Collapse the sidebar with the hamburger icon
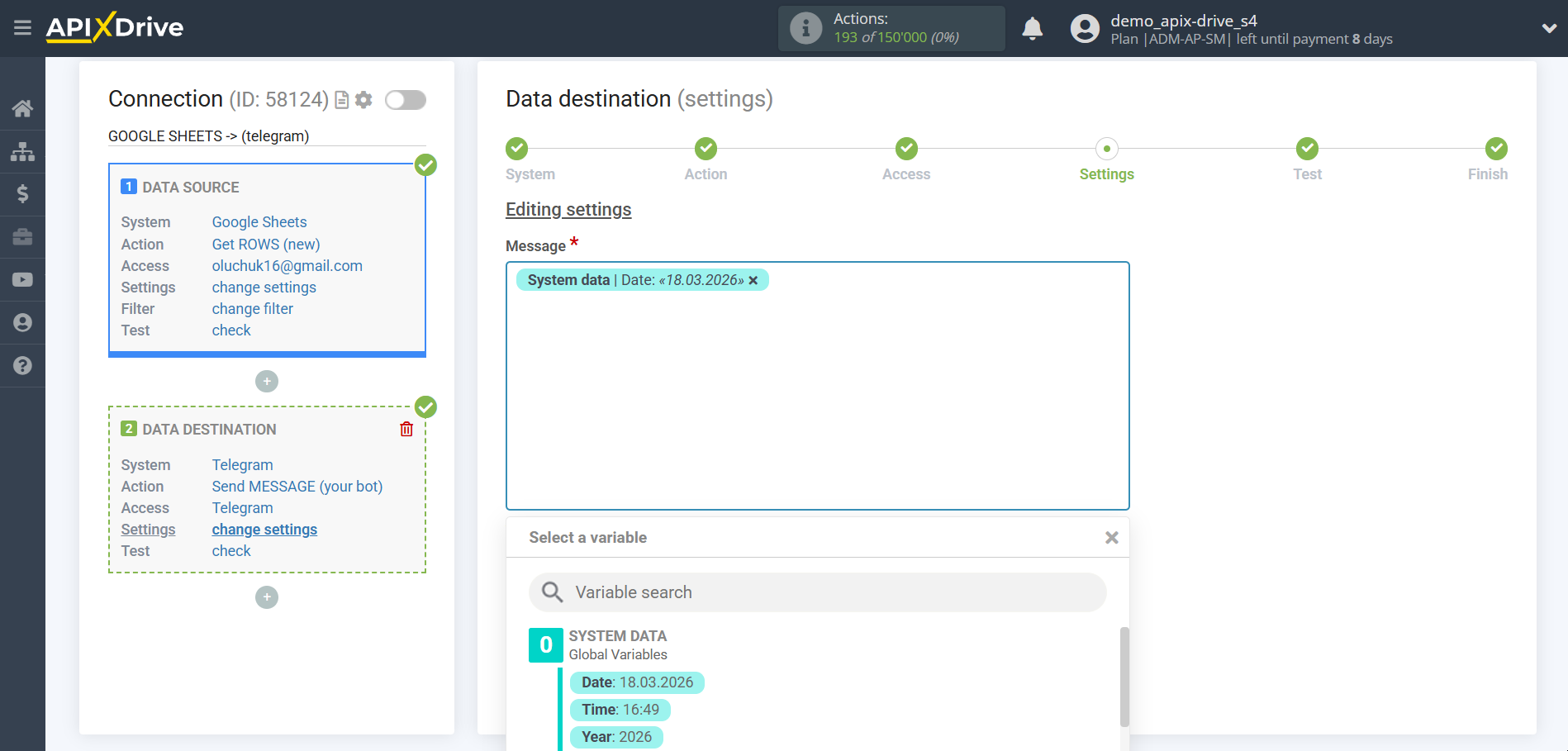This screenshot has height=751, width=1568. [x=22, y=27]
